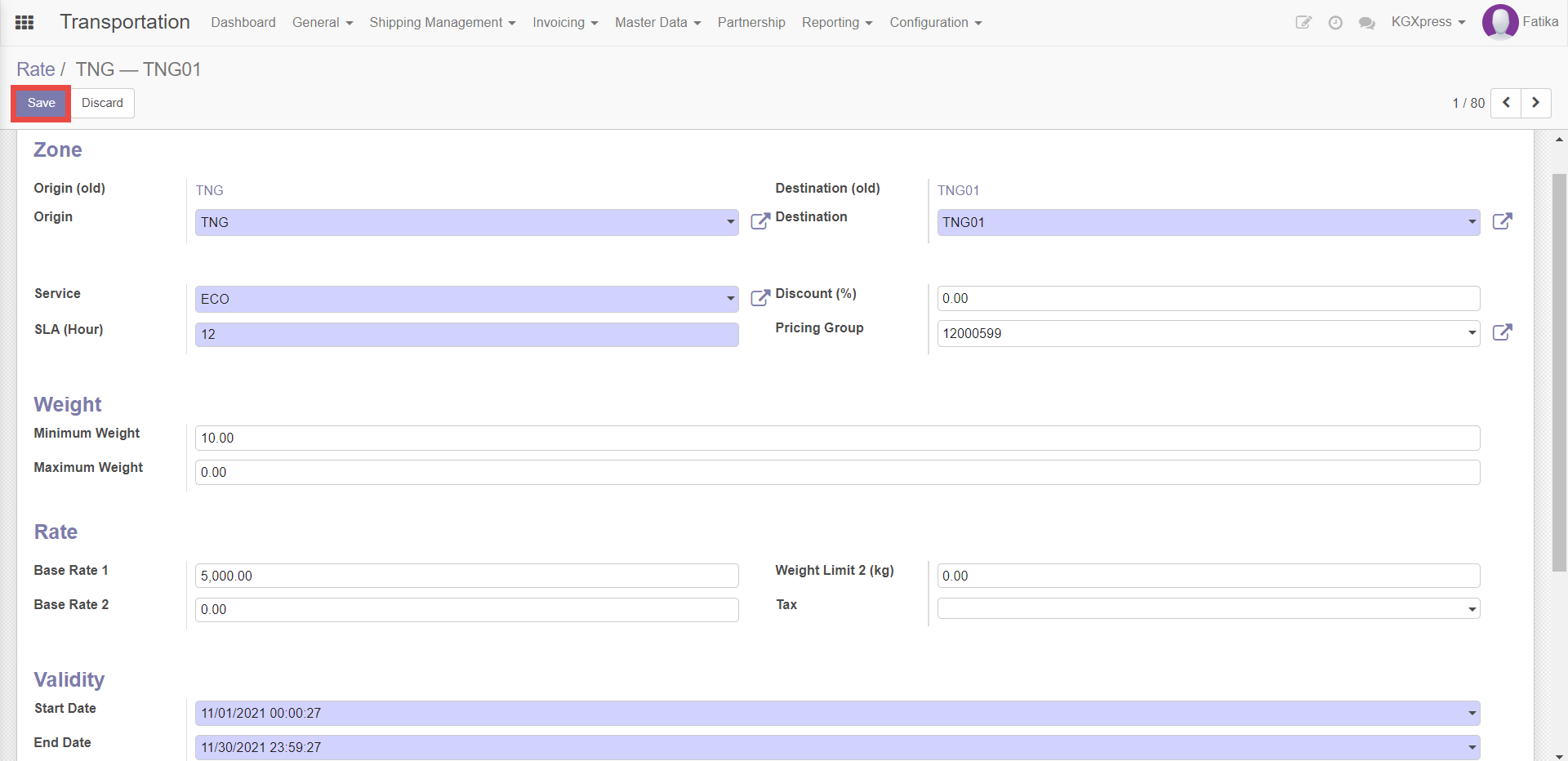1568x761 pixels.
Task: Discard the changes
Action: click(x=102, y=103)
